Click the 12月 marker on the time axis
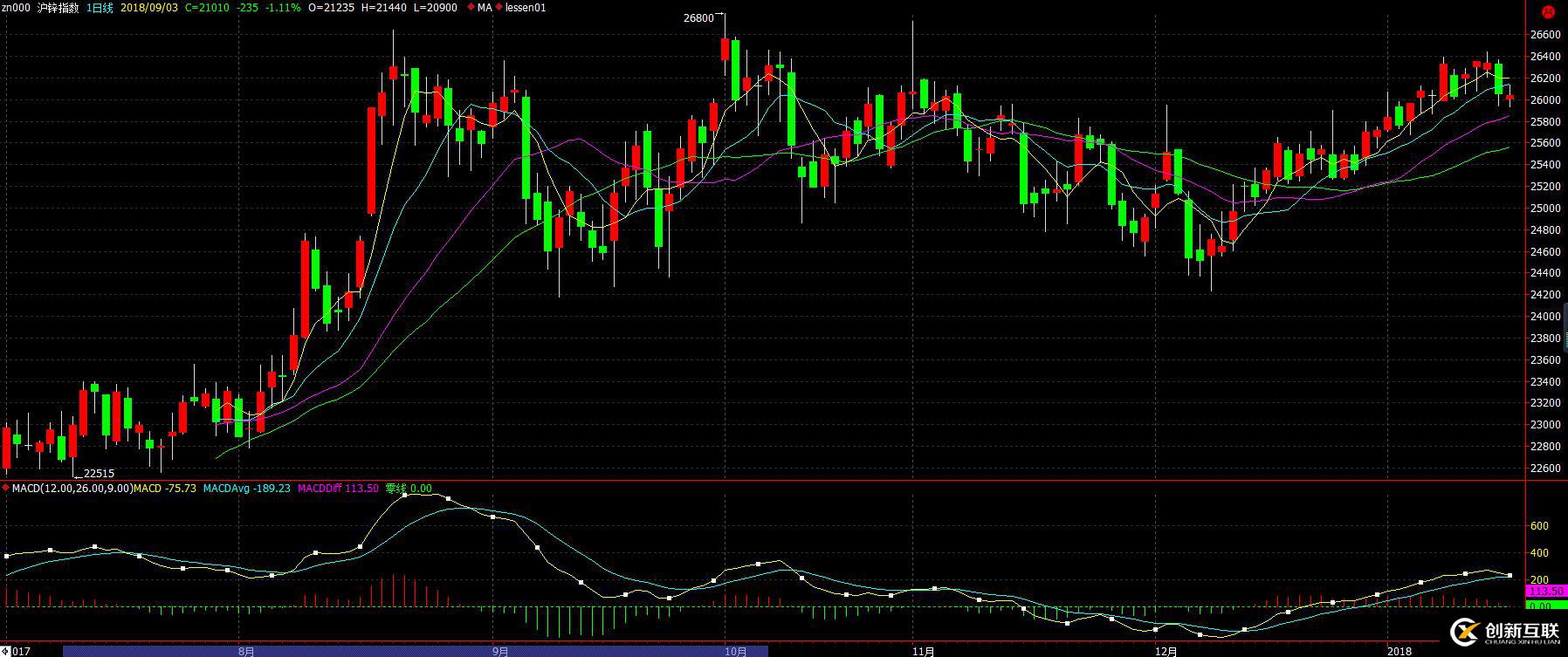Image resolution: width=1568 pixels, height=657 pixels. 1166,651
